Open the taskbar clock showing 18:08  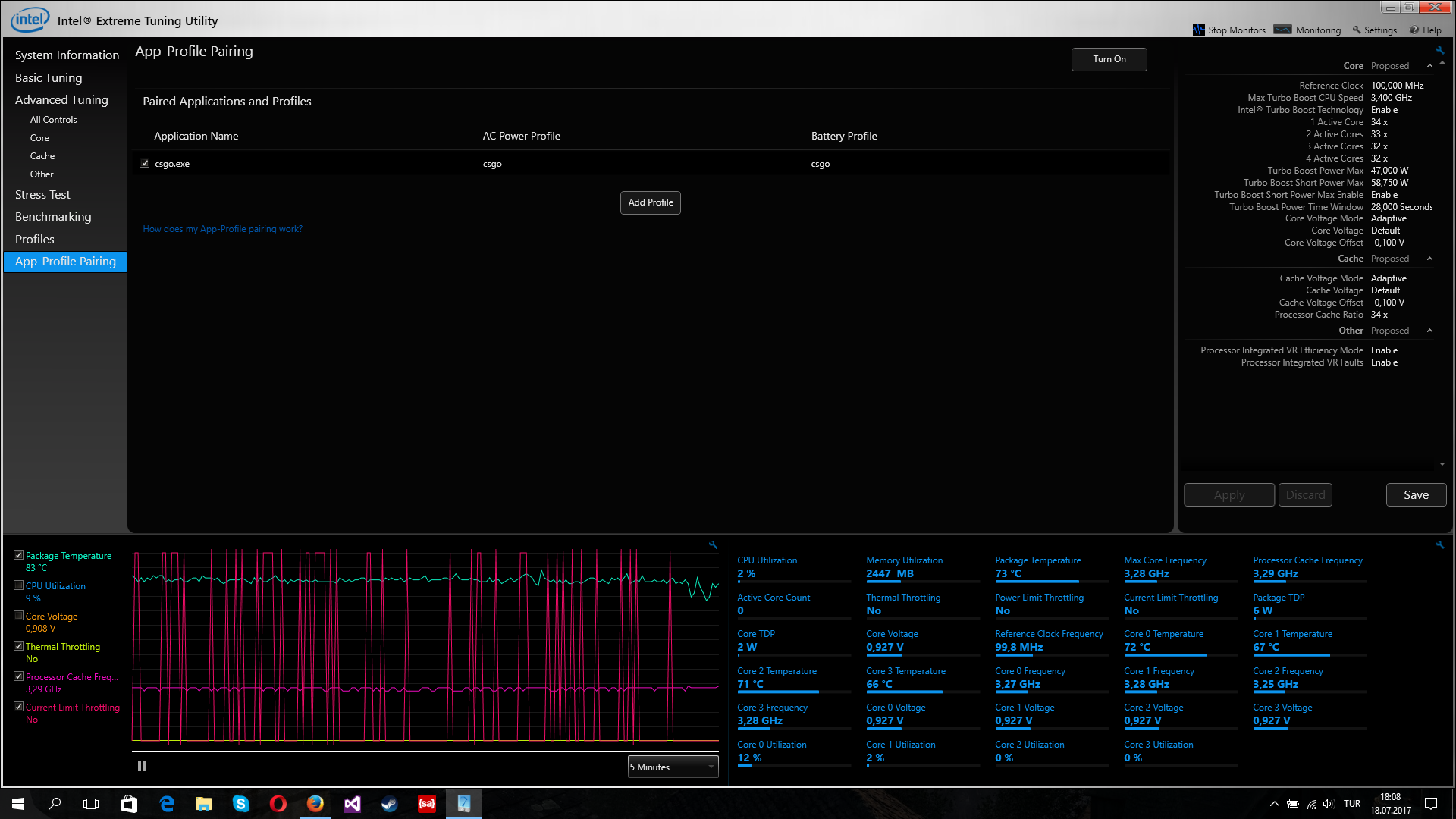tap(1390, 804)
